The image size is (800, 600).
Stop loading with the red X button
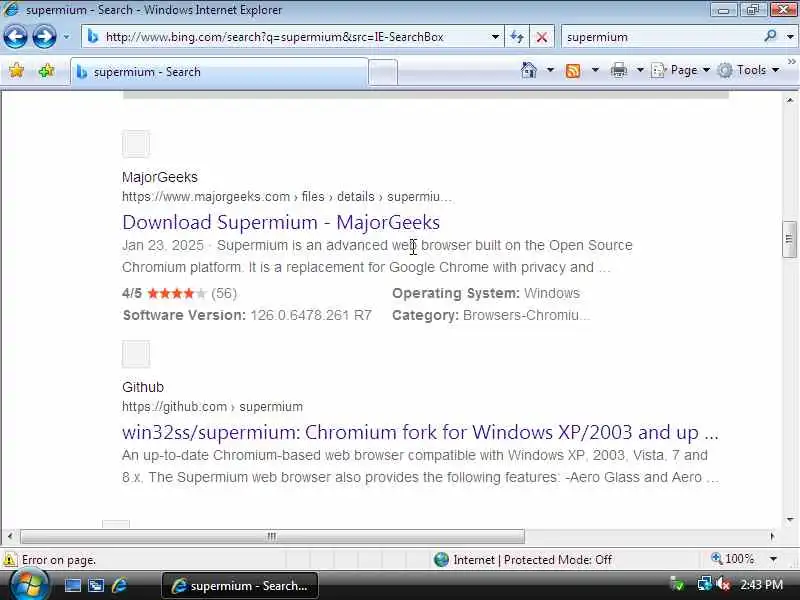coord(542,37)
